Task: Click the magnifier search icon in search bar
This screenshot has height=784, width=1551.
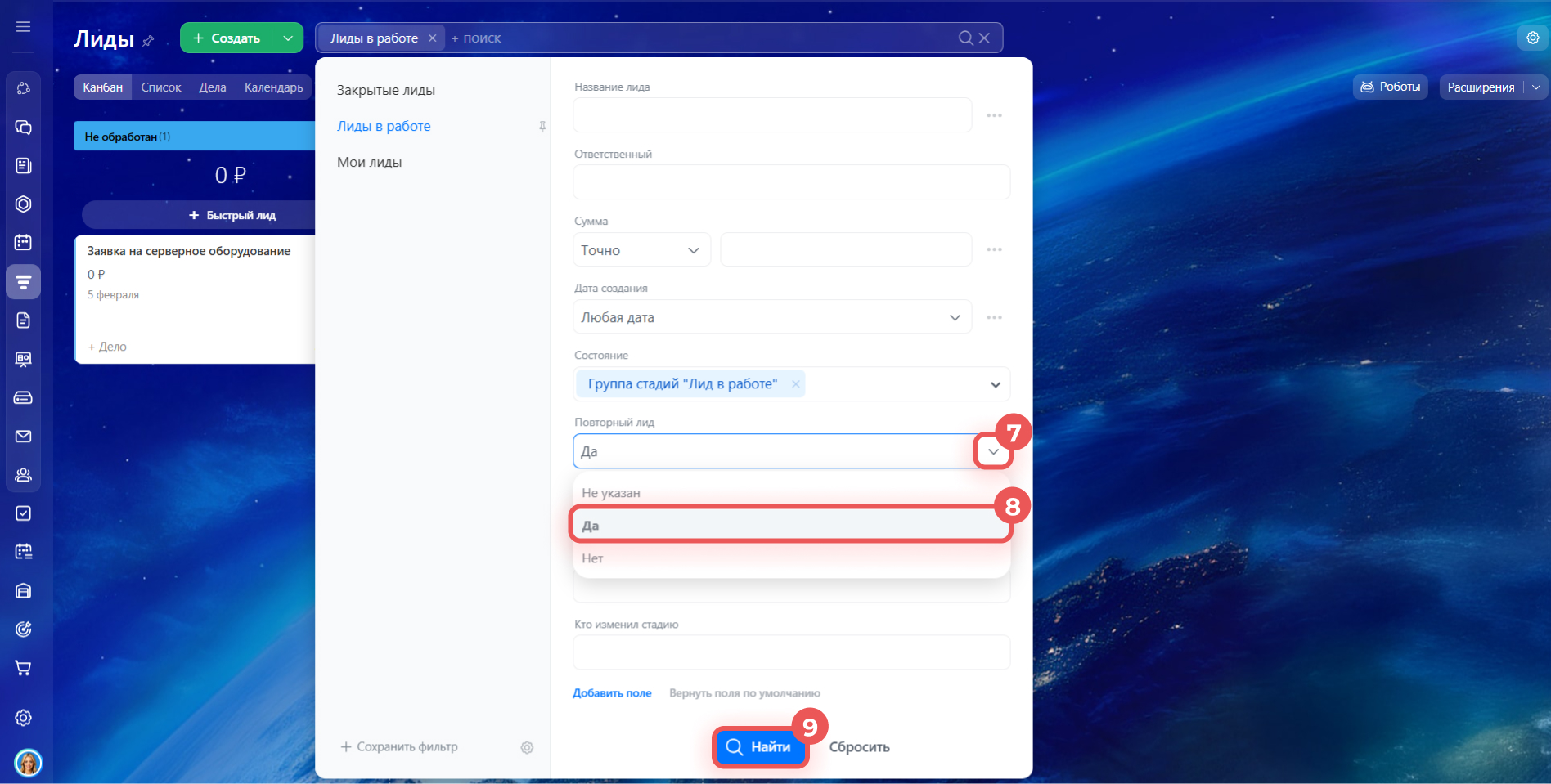Action: coord(965,38)
